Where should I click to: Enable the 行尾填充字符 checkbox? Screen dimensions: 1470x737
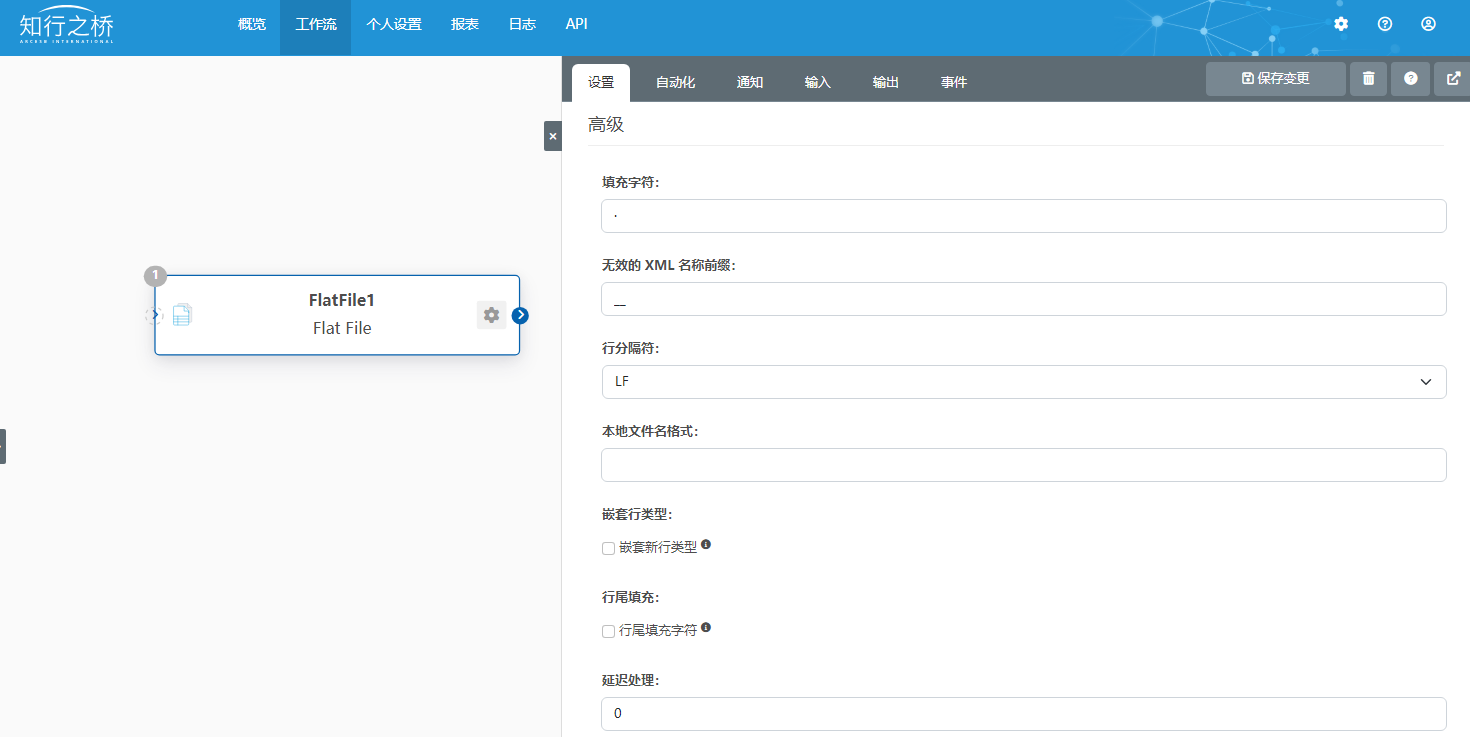pos(608,631)
